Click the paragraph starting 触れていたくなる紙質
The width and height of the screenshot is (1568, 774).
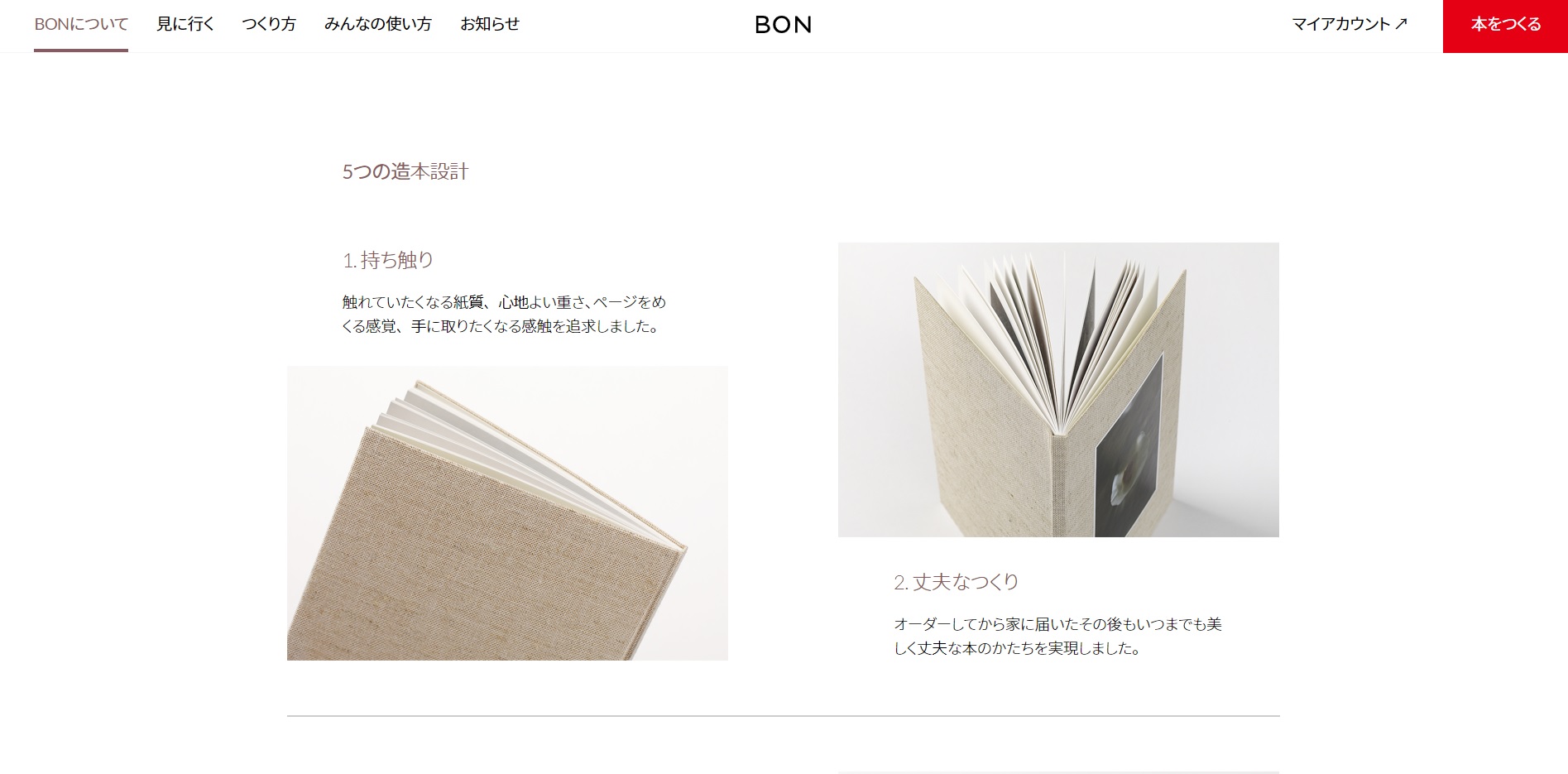pos(504,314)
